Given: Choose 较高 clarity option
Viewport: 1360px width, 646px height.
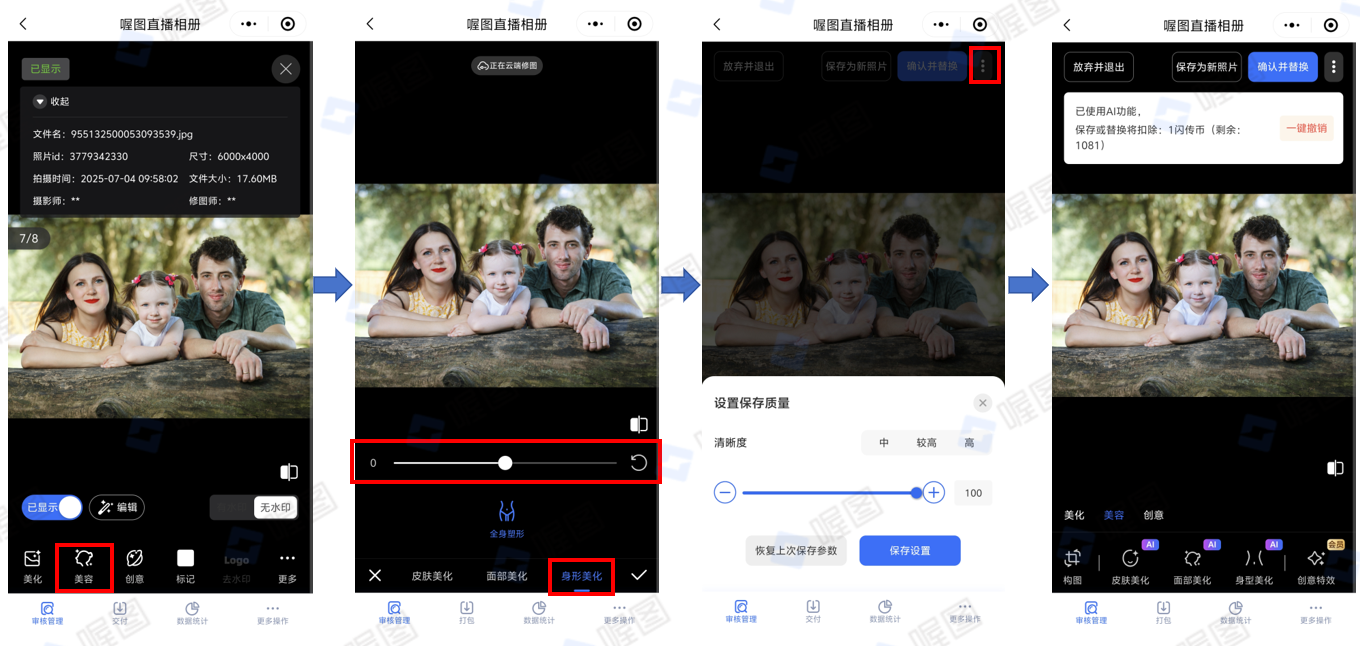Looking at the screenshot, I should (926, 442).
